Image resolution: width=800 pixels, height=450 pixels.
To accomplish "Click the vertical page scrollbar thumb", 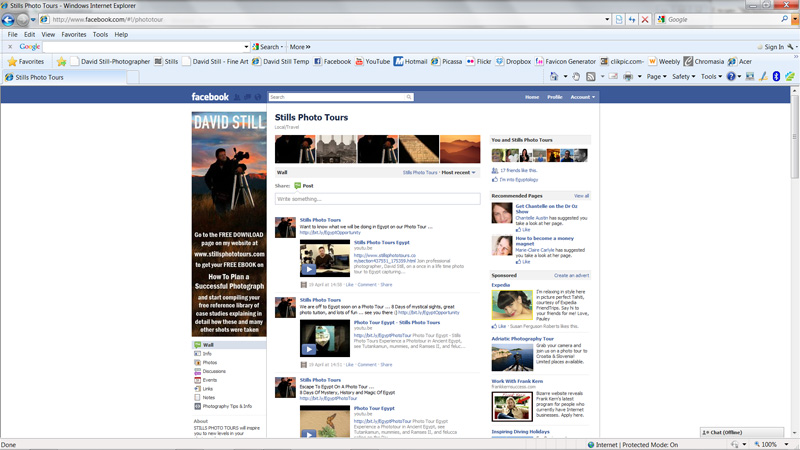I will pos(794,136).
